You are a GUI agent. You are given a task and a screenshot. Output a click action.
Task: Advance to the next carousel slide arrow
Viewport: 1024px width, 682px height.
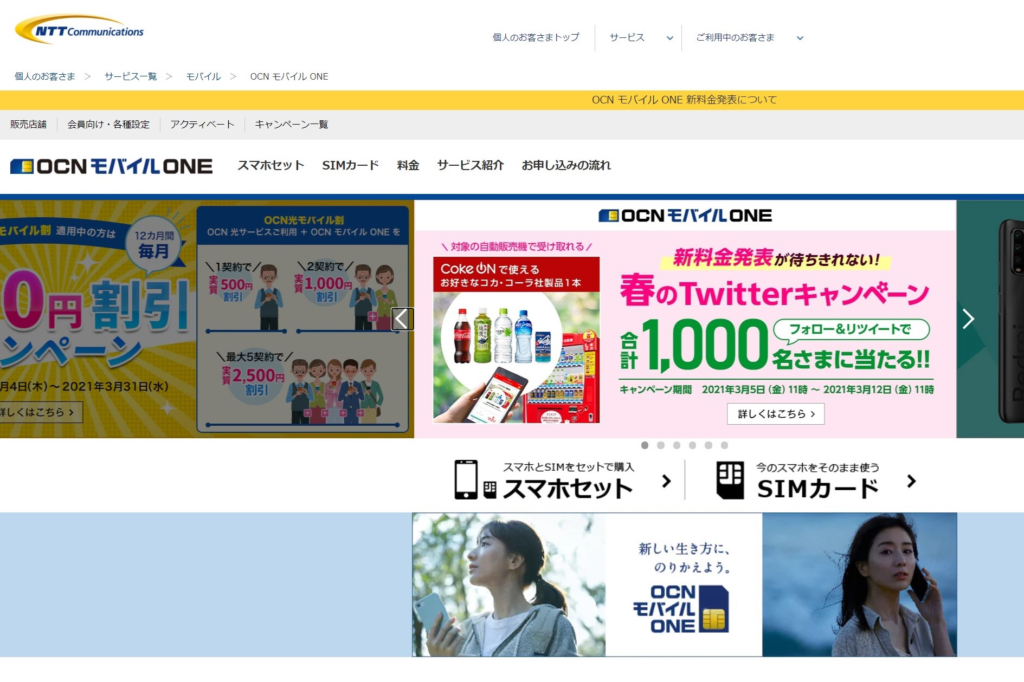click(968, 319)
